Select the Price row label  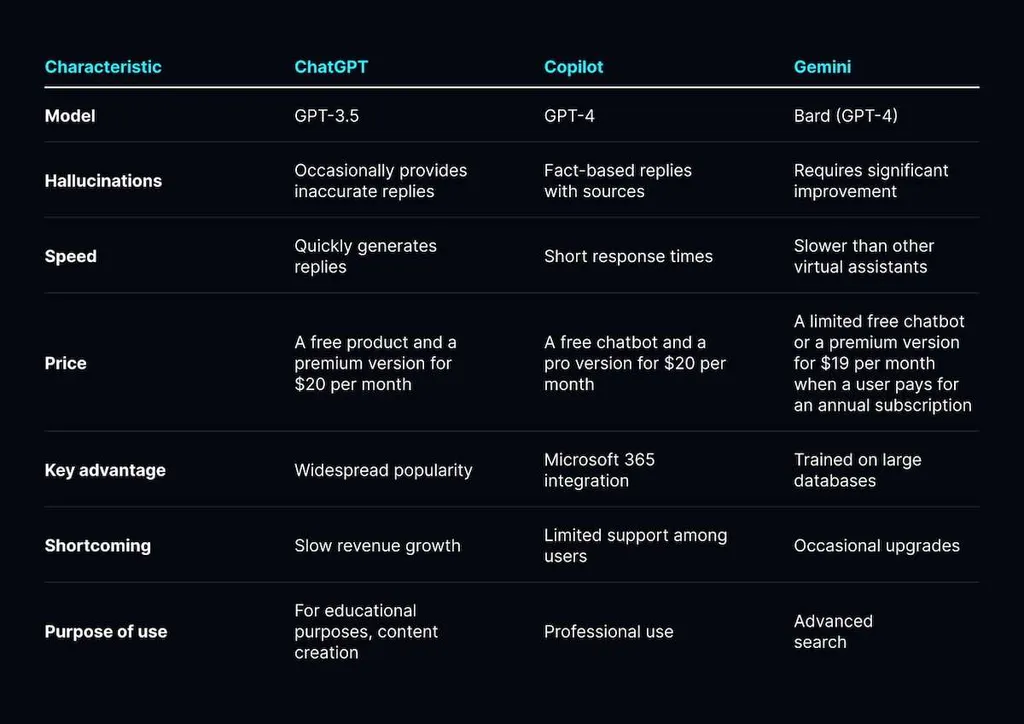pos(65,363)
